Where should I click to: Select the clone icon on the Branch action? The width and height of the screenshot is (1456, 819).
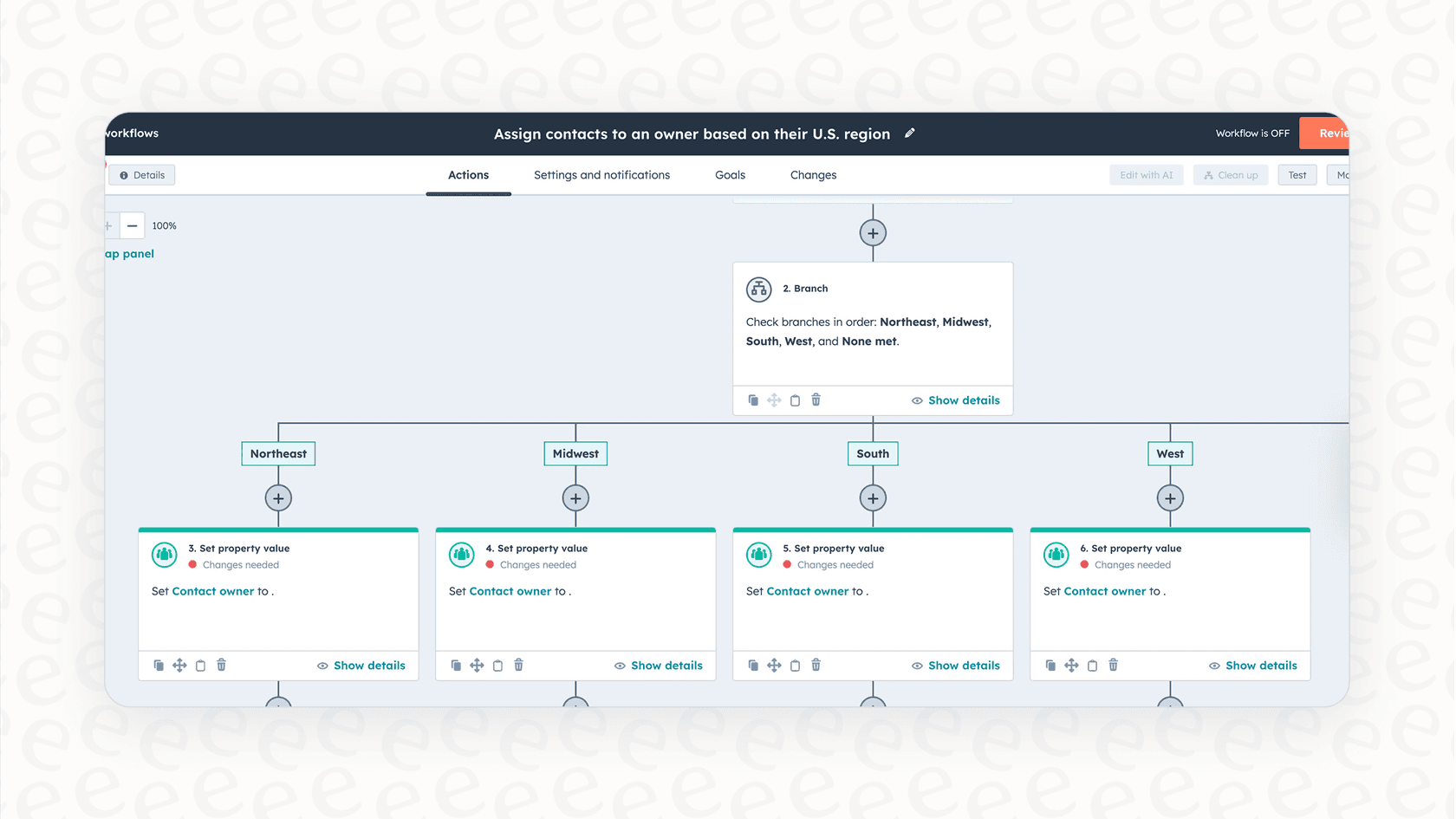(753, 400)
